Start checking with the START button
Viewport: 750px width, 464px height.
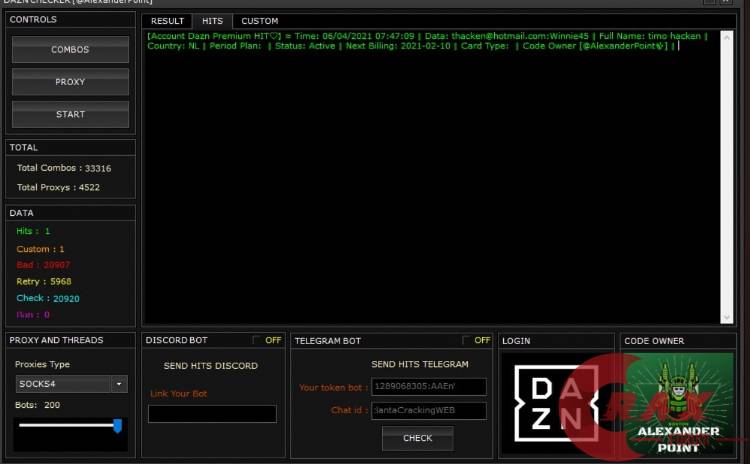point(70,114)
